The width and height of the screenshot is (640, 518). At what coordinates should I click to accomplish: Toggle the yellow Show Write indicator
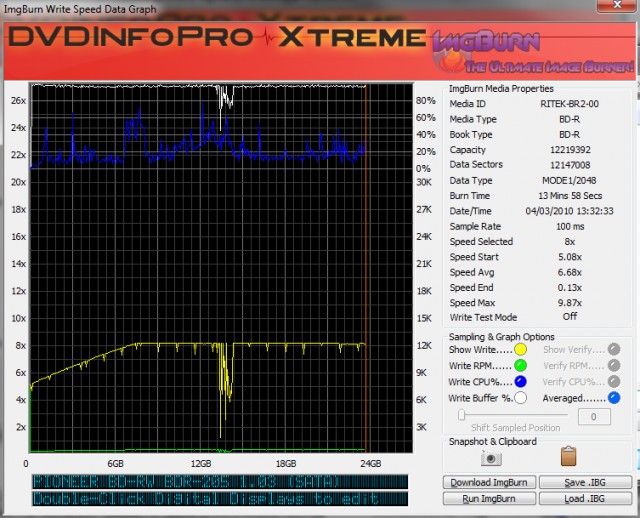point(520,350)
